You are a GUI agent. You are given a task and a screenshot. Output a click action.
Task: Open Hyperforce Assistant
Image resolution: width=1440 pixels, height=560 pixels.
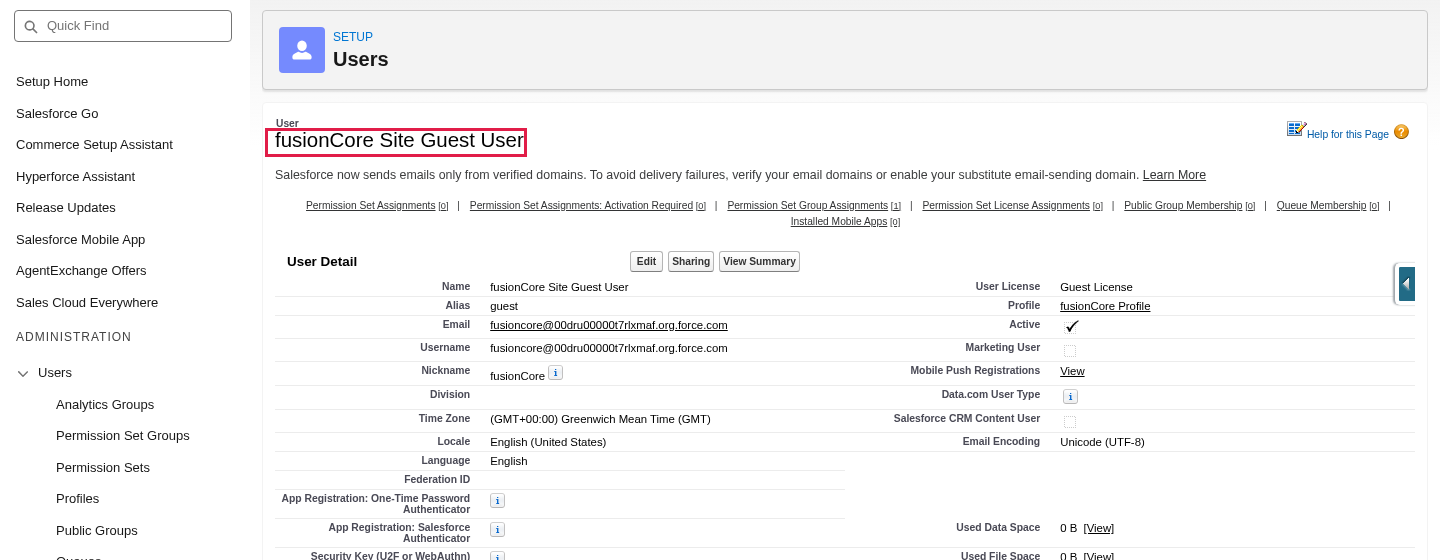click(x=75, y=177)
